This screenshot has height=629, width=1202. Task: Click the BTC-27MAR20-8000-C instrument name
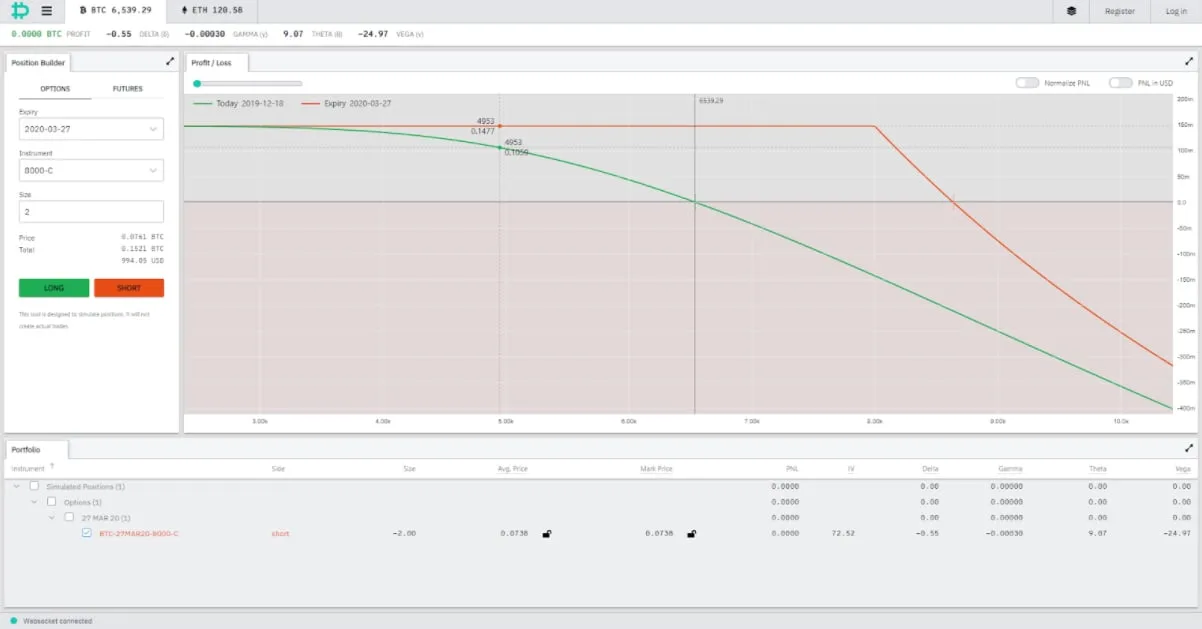click(x=139, y=534)
